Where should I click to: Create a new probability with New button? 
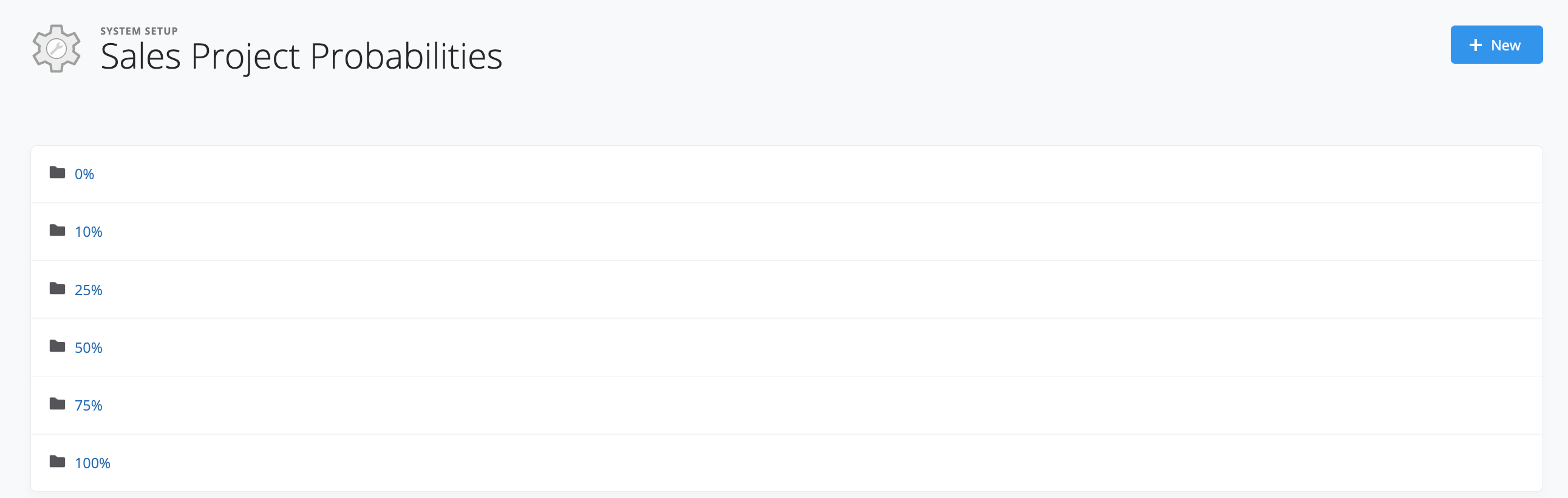tap(1496, 45)
